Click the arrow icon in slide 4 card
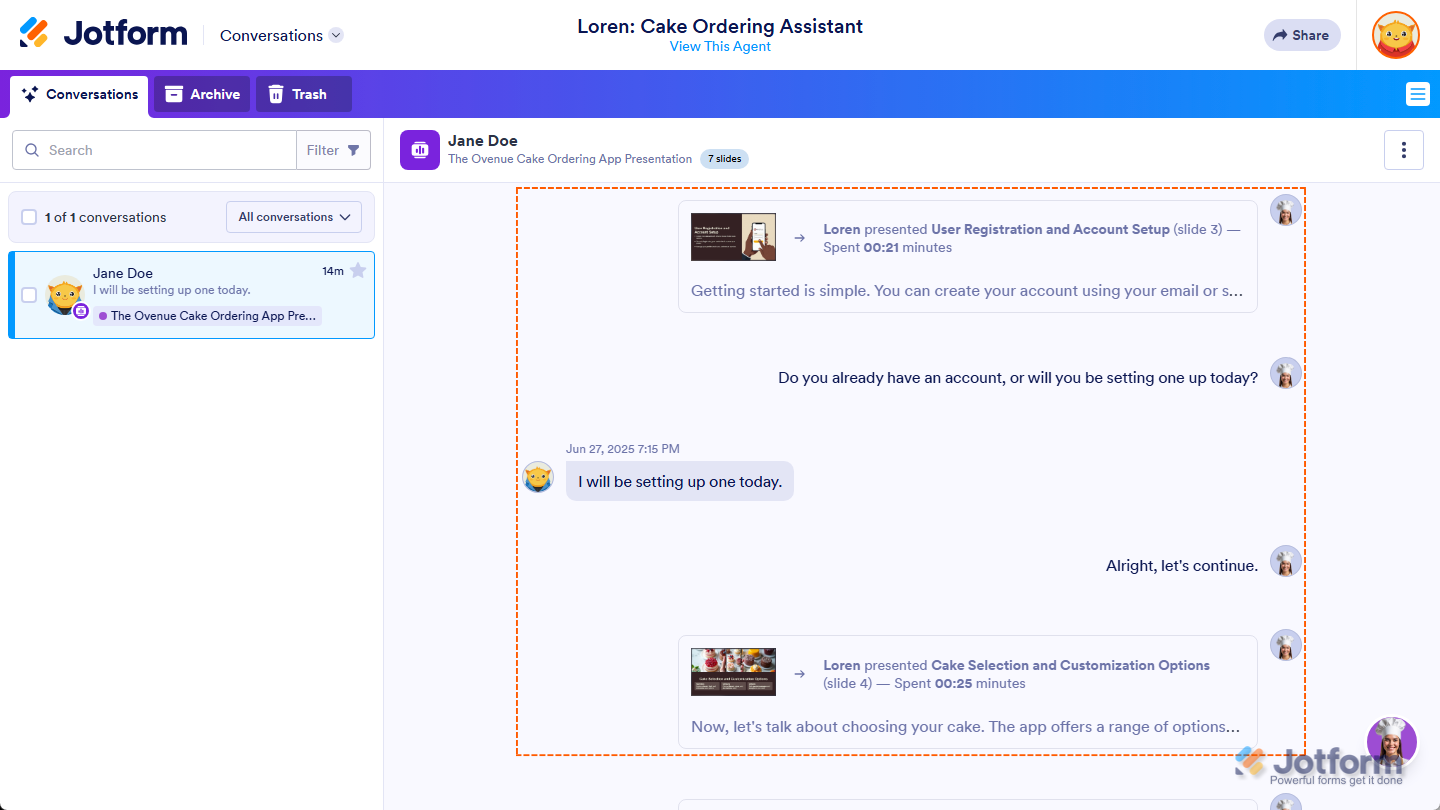This screenshot has height=810, width=1440. click(800, 674)
